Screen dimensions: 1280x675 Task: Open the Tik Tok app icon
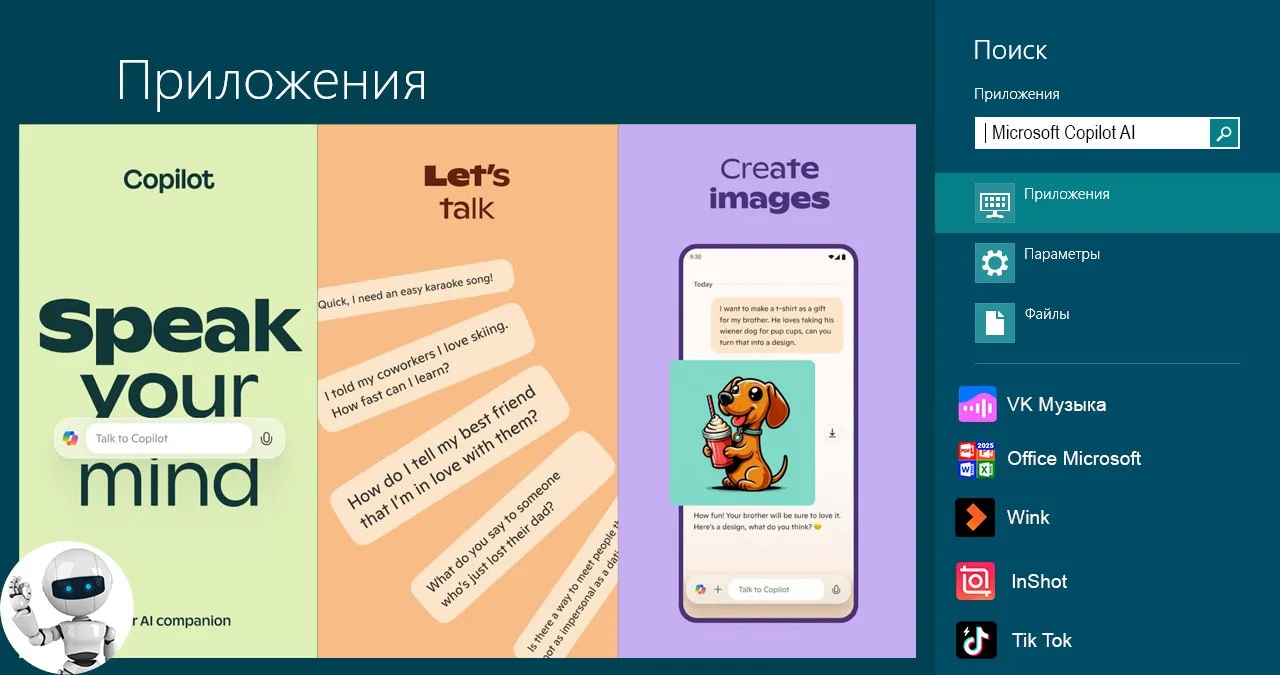pyautogui.click(x=976, y=640)
